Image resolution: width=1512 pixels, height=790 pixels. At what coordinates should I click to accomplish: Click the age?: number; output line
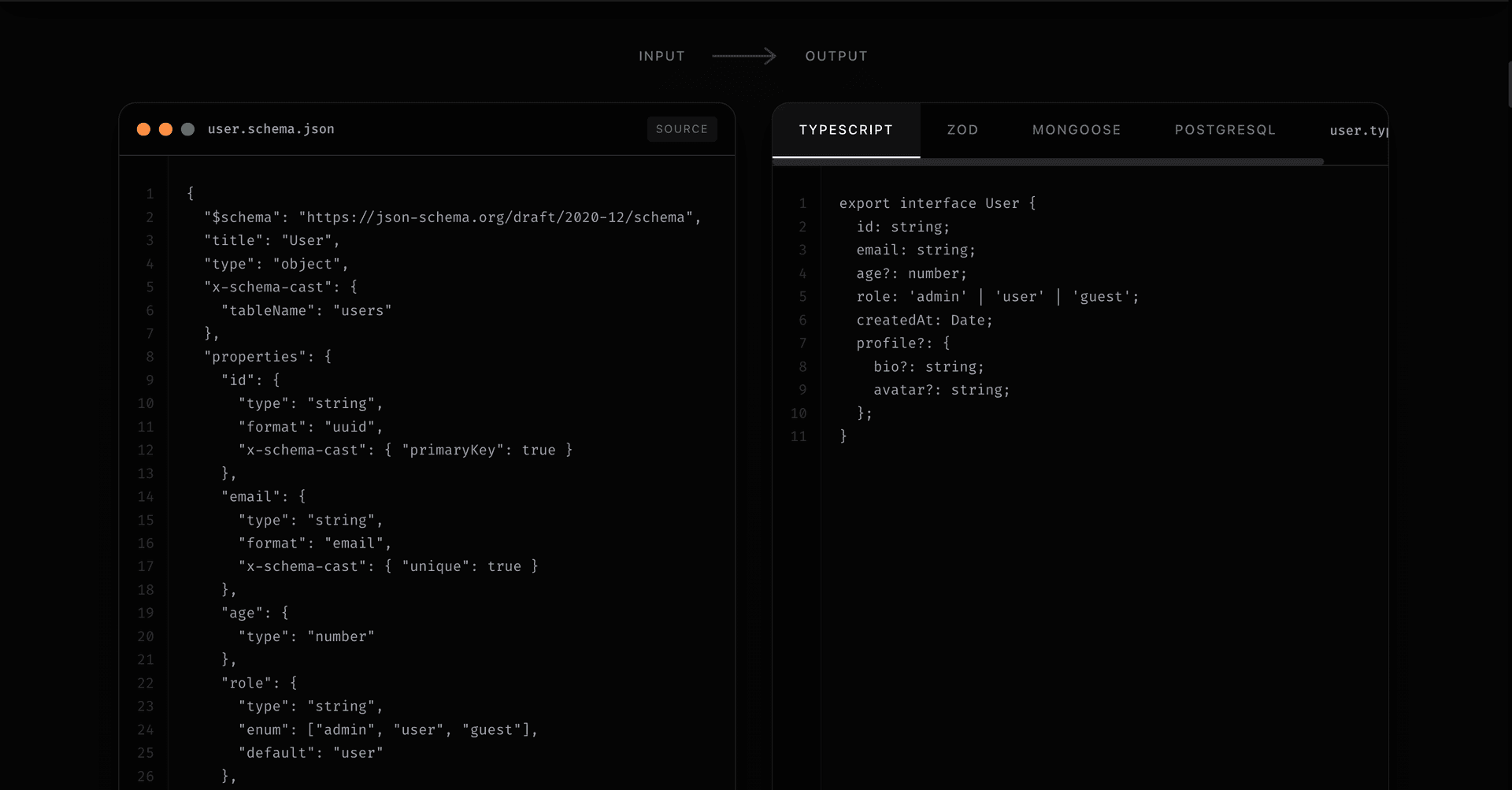tap(911, 273)
